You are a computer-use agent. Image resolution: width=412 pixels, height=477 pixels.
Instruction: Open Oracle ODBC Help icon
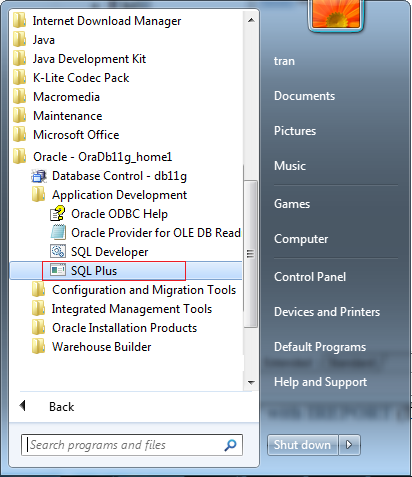58,213
